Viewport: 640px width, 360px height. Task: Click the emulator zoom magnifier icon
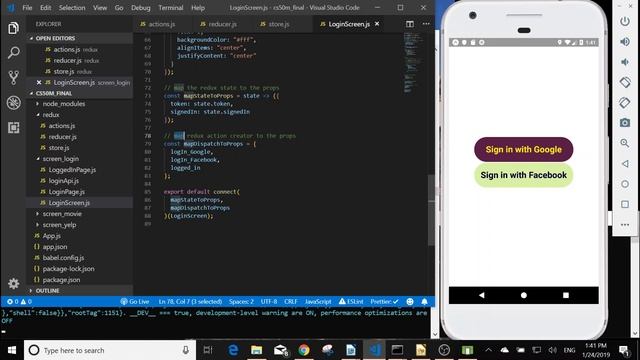[624, 143]
